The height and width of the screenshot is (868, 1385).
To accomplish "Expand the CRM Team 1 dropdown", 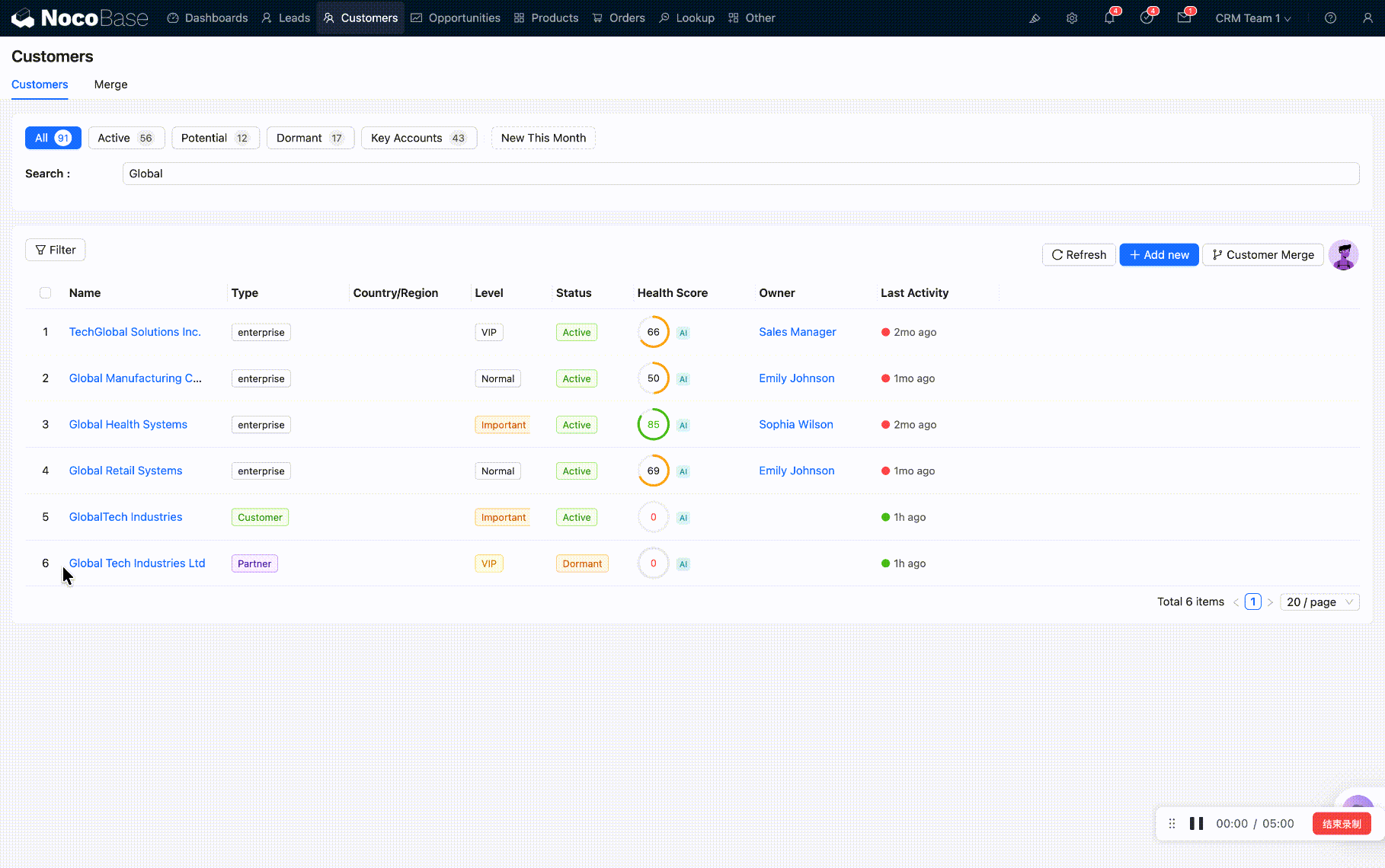I will [x=1252, y=18].
